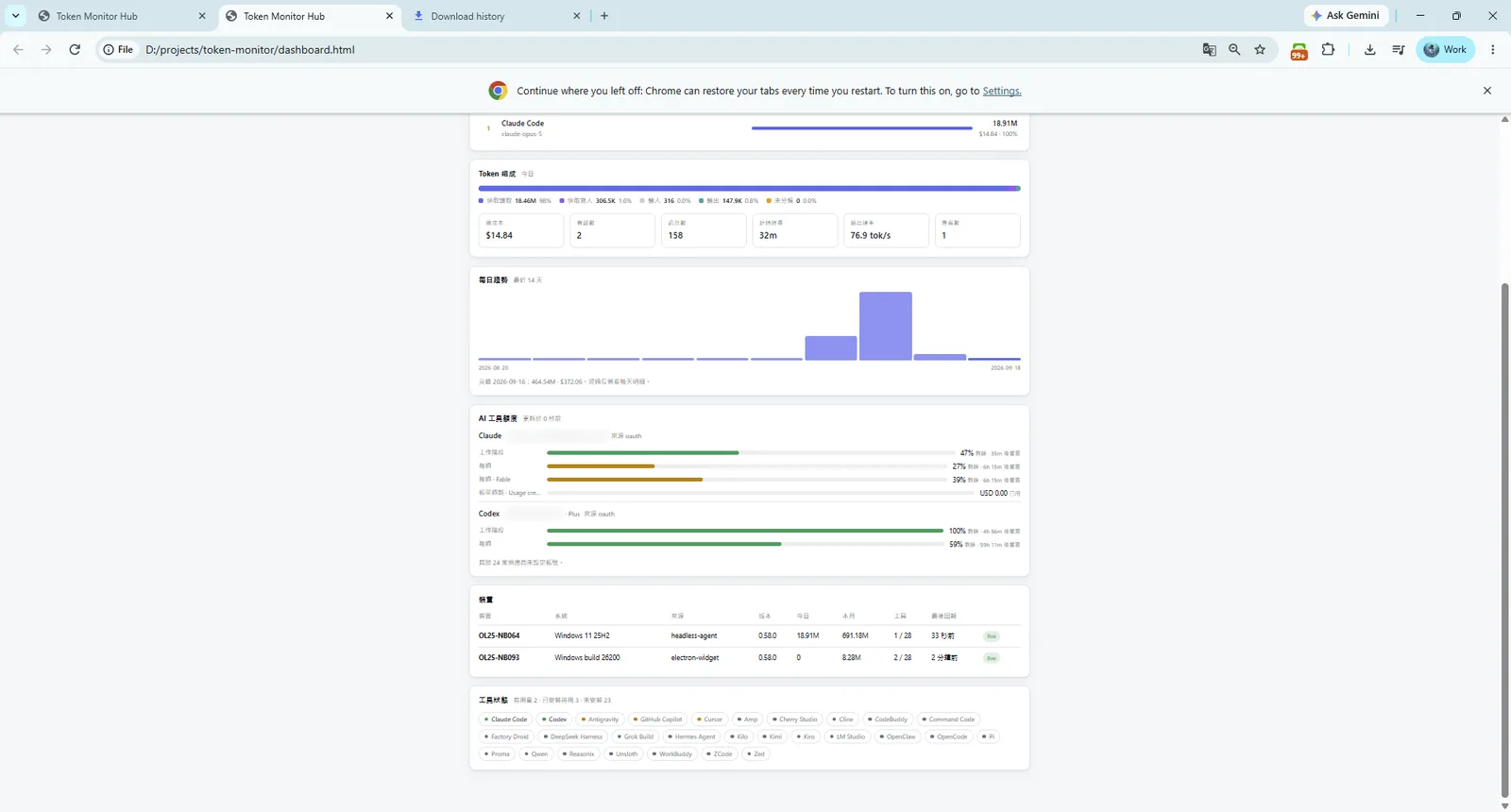Click the Claude Code tool status chip
1511x812 pixels.
(506, 719)
